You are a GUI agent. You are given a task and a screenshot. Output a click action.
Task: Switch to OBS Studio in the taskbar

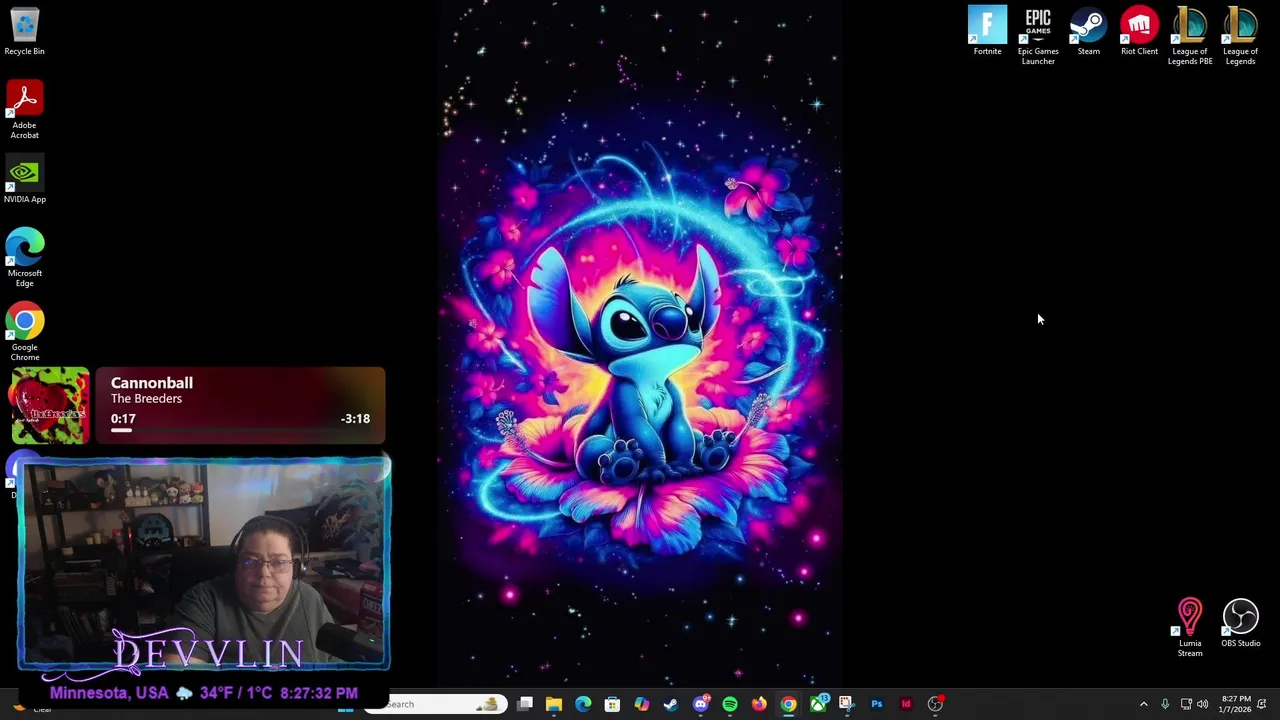point(935,704)
